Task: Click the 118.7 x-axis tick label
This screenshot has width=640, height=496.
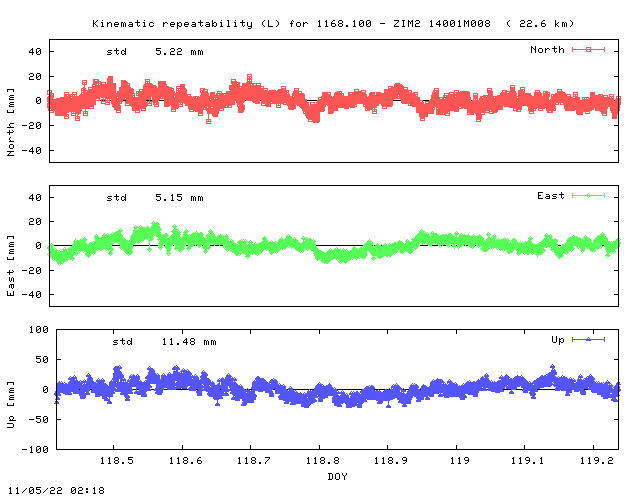Action: tap(254, 461)
